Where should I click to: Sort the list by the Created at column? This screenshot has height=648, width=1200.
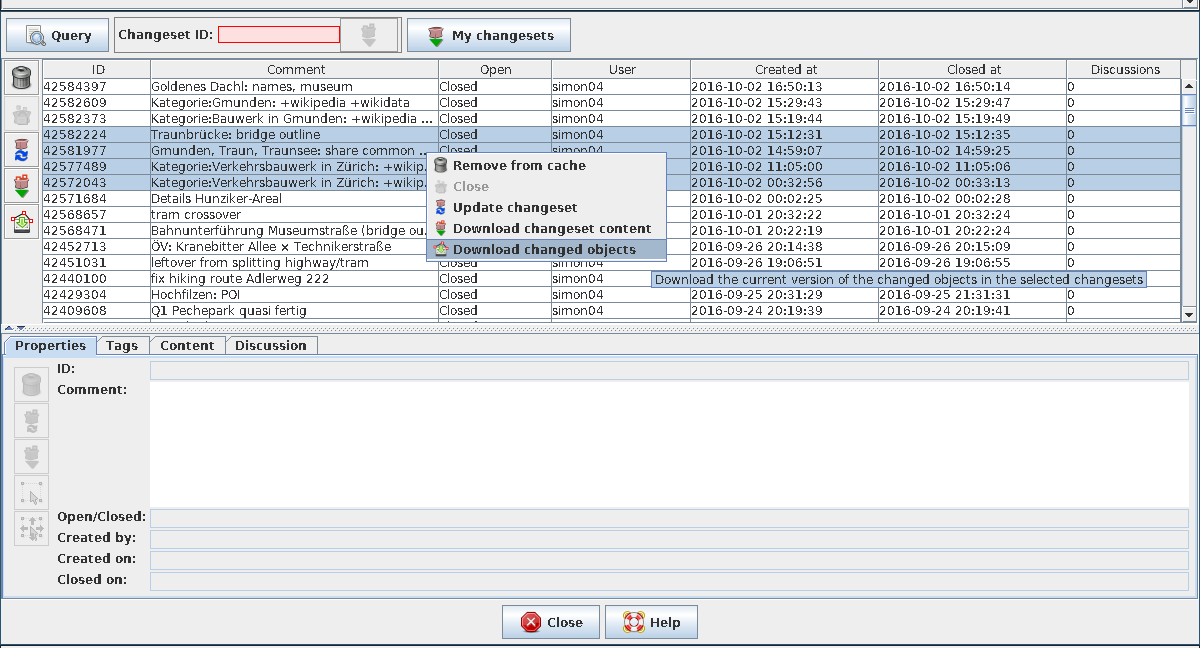coord(785,69)
